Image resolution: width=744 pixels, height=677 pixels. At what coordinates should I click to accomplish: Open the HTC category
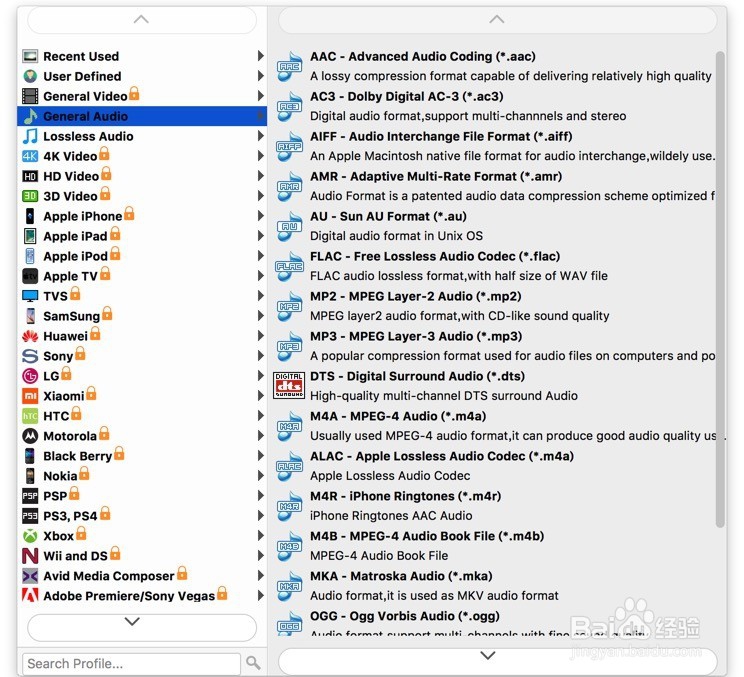click(x=142, y=416)
